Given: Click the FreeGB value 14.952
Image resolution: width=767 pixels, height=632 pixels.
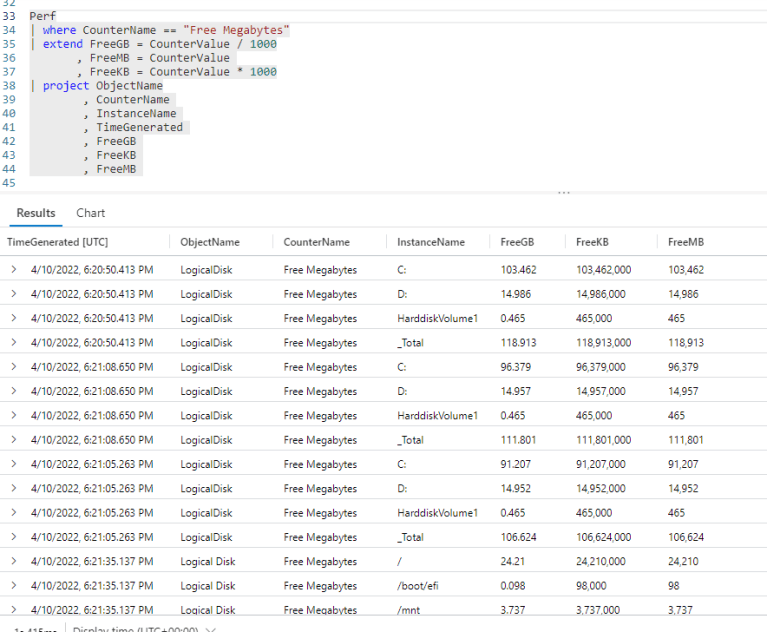Looking at the screenshot, I should tap(515, 488).
